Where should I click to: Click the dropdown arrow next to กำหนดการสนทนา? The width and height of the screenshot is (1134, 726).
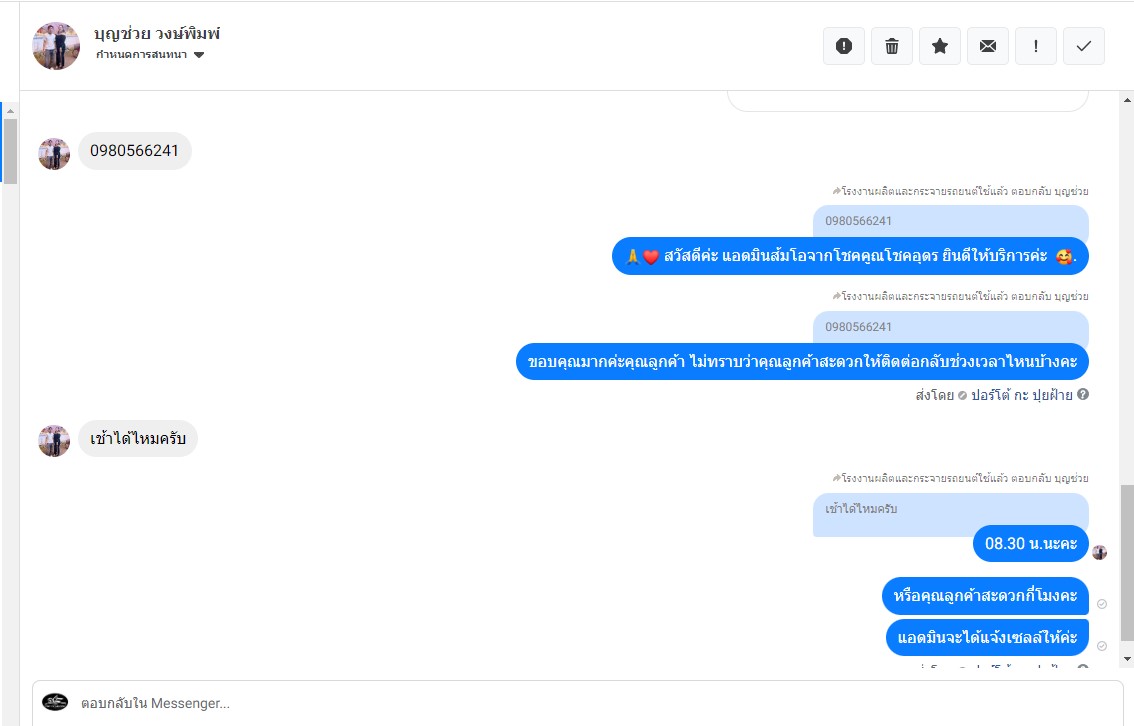(x=199, y=55)
